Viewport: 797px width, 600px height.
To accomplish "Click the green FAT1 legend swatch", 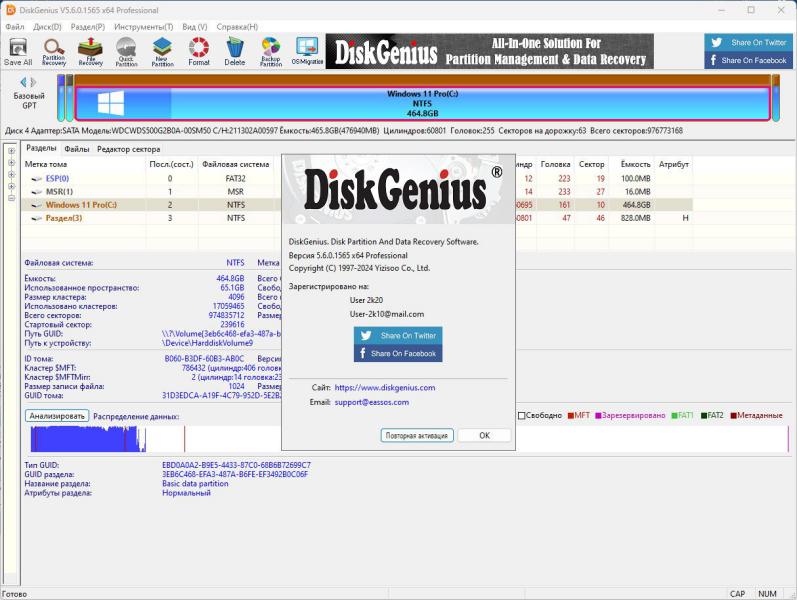I will click(x=675, y=415).
